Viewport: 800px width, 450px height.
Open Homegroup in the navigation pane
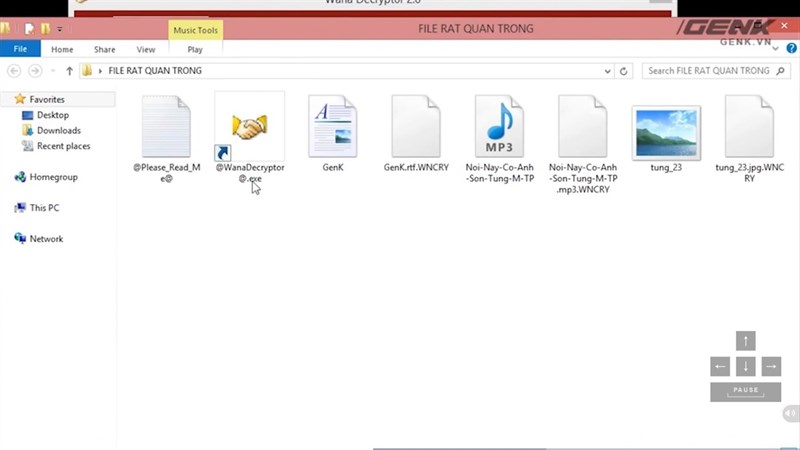(53, 177)
